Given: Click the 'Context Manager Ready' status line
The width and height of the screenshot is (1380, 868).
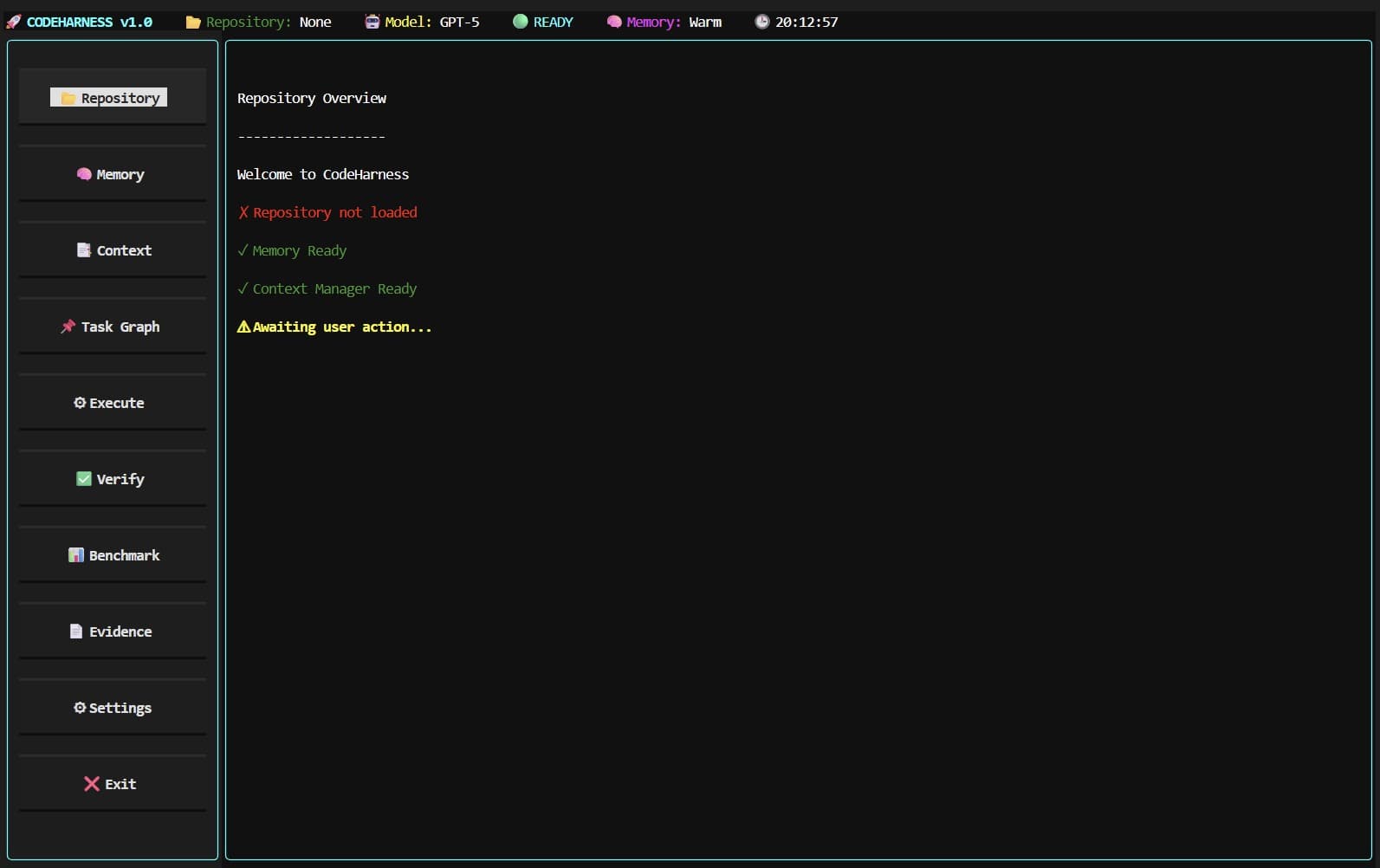Looking at the screenshot, I should [x=327, y=288].
